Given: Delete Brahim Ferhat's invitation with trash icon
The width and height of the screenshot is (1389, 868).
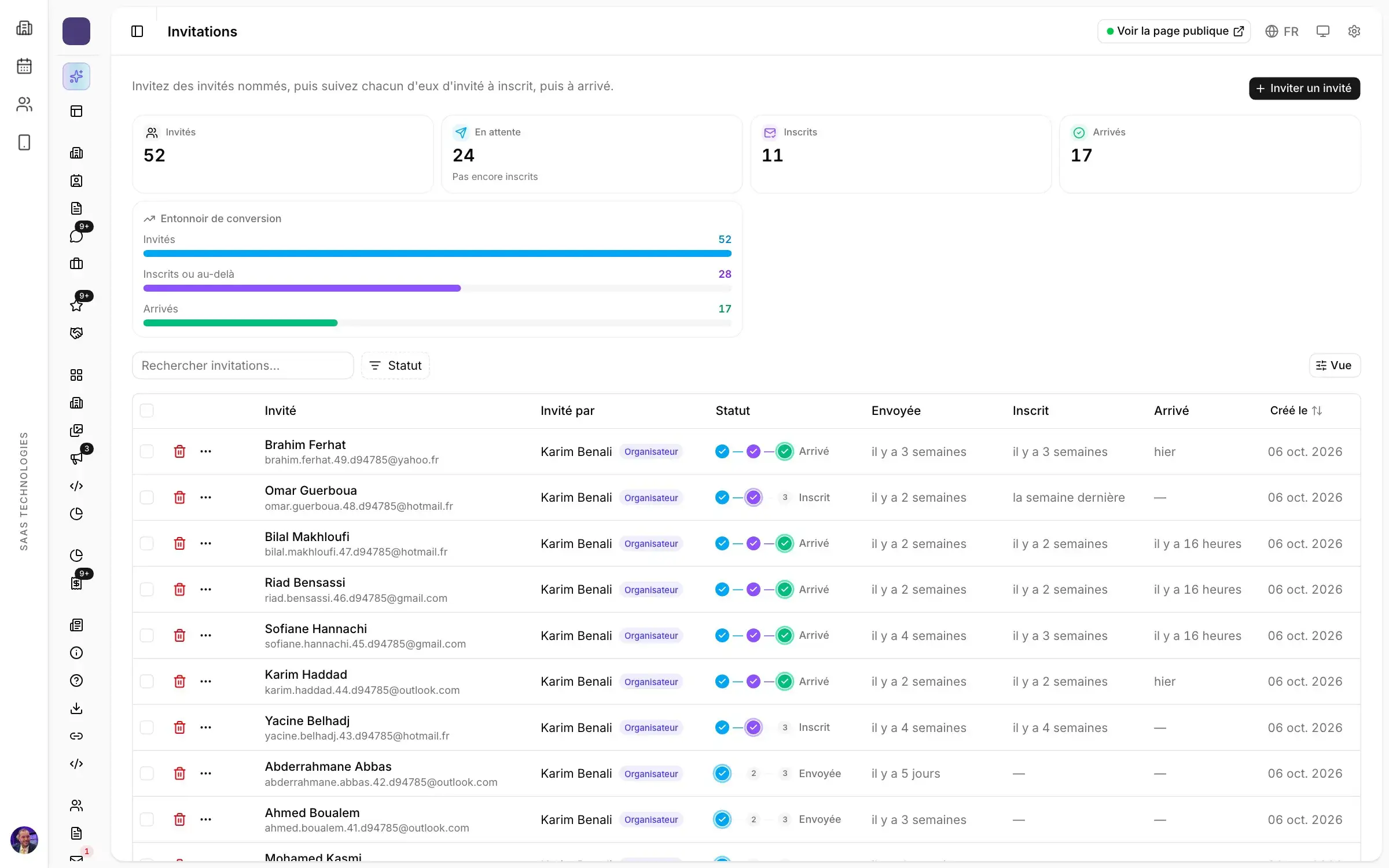Looking at the screenshot, I should [179, 451].
